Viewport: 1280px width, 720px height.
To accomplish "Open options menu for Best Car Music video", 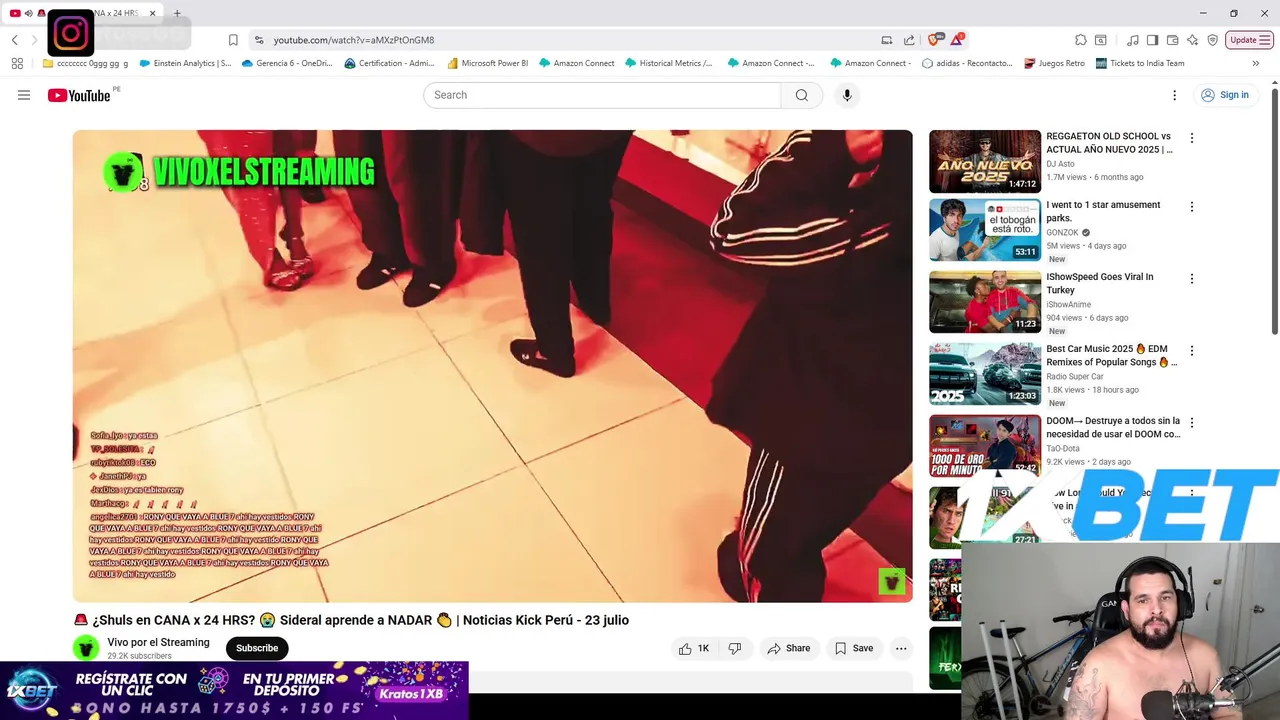I will click(x=1191, y=351).
